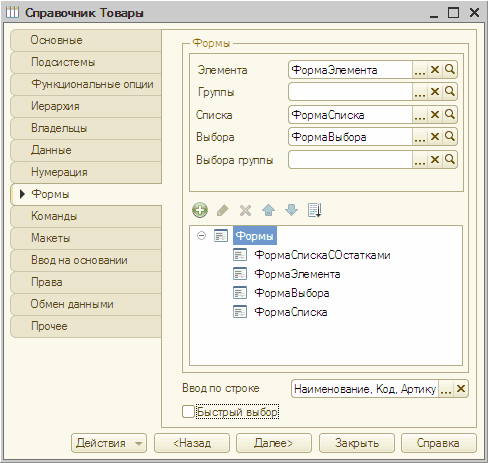Maximize the Справочник Товары window

click(453, 13)
